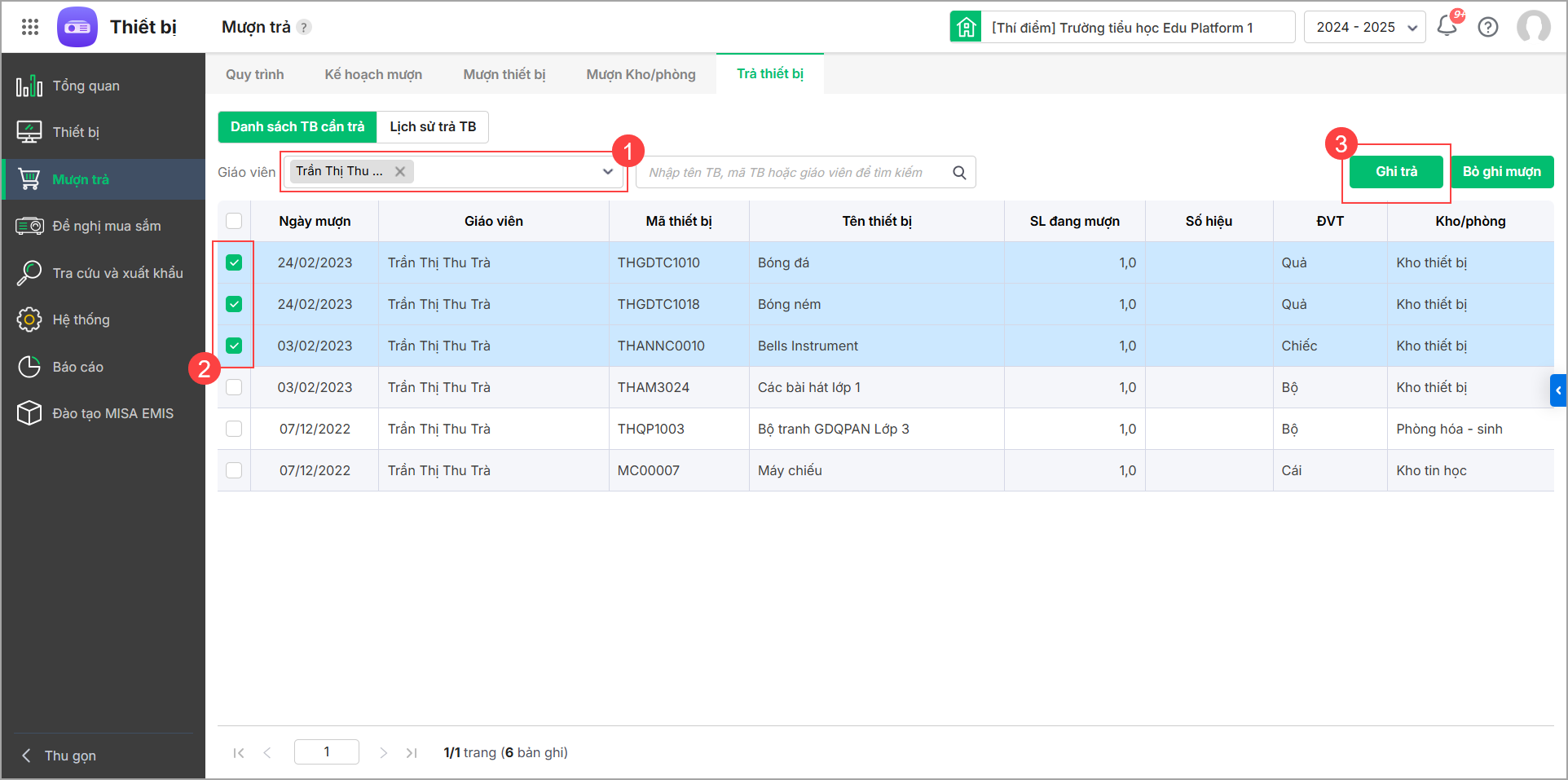
Task: Open the user avatar profile menu
Action: (x=1534, y=27)
